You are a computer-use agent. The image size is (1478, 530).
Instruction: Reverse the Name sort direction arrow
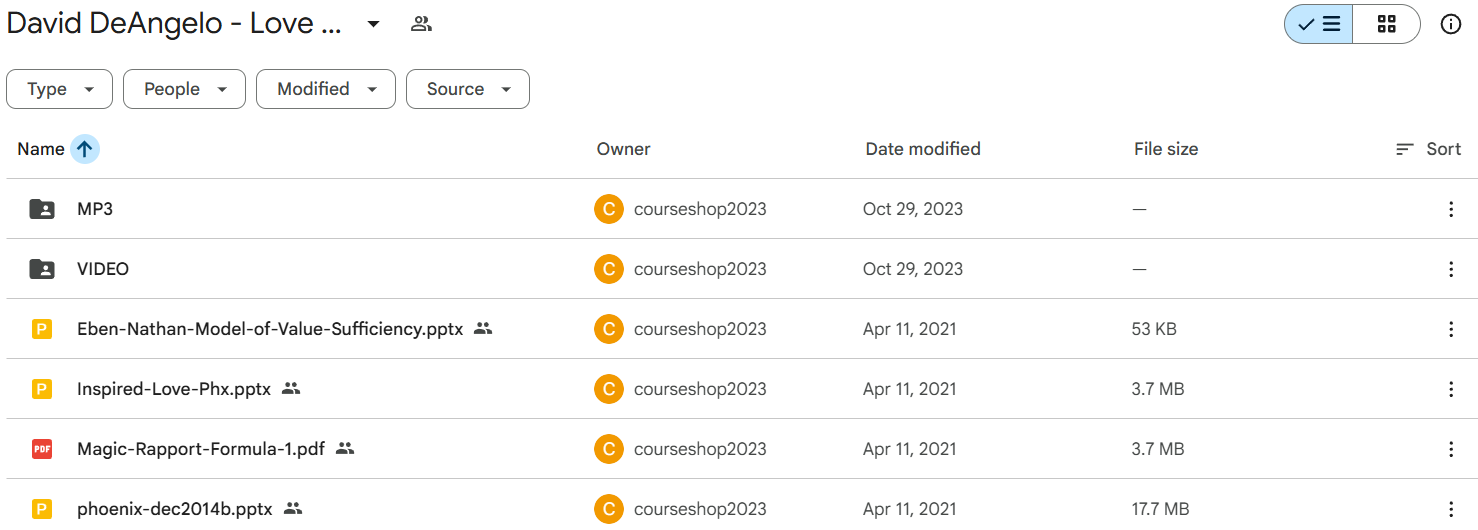(x=85, y=149)
